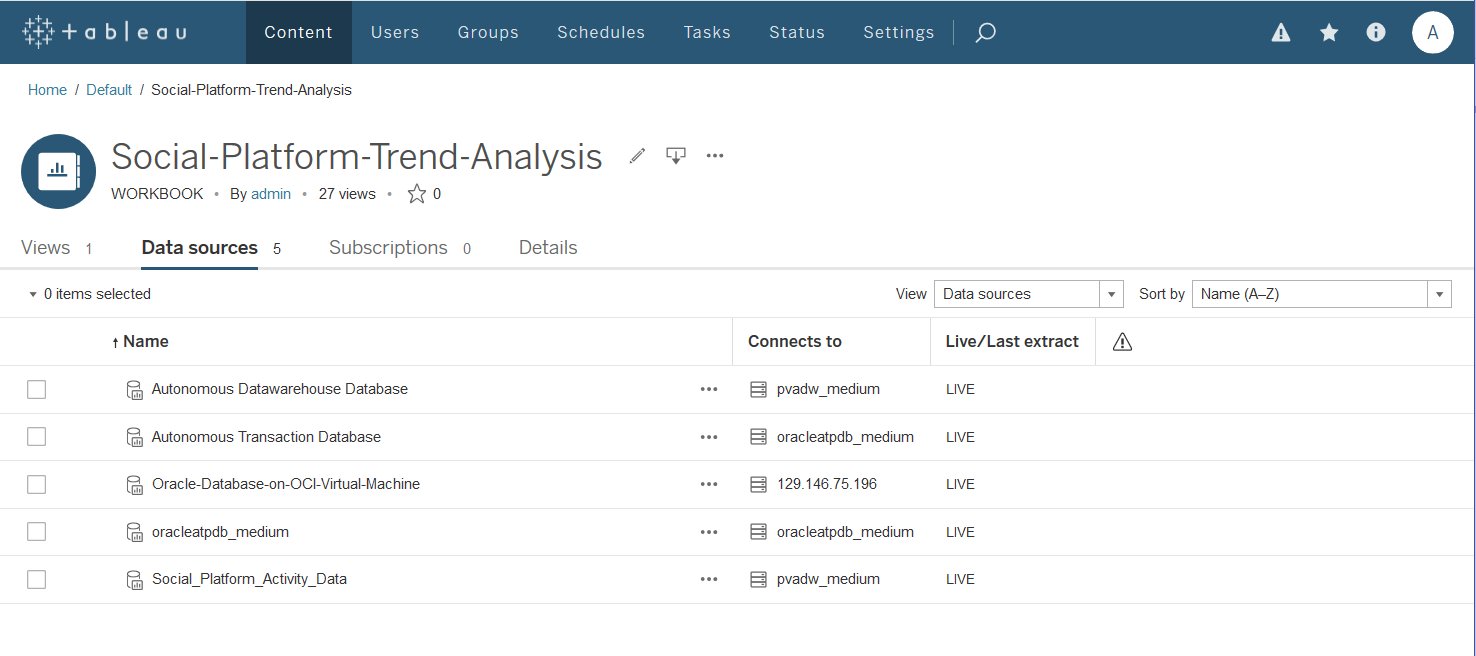Expand the Sort by Name (A–Z) dropdown
This screenshot has height=656, width=1476.
[x=1321, y=294]
